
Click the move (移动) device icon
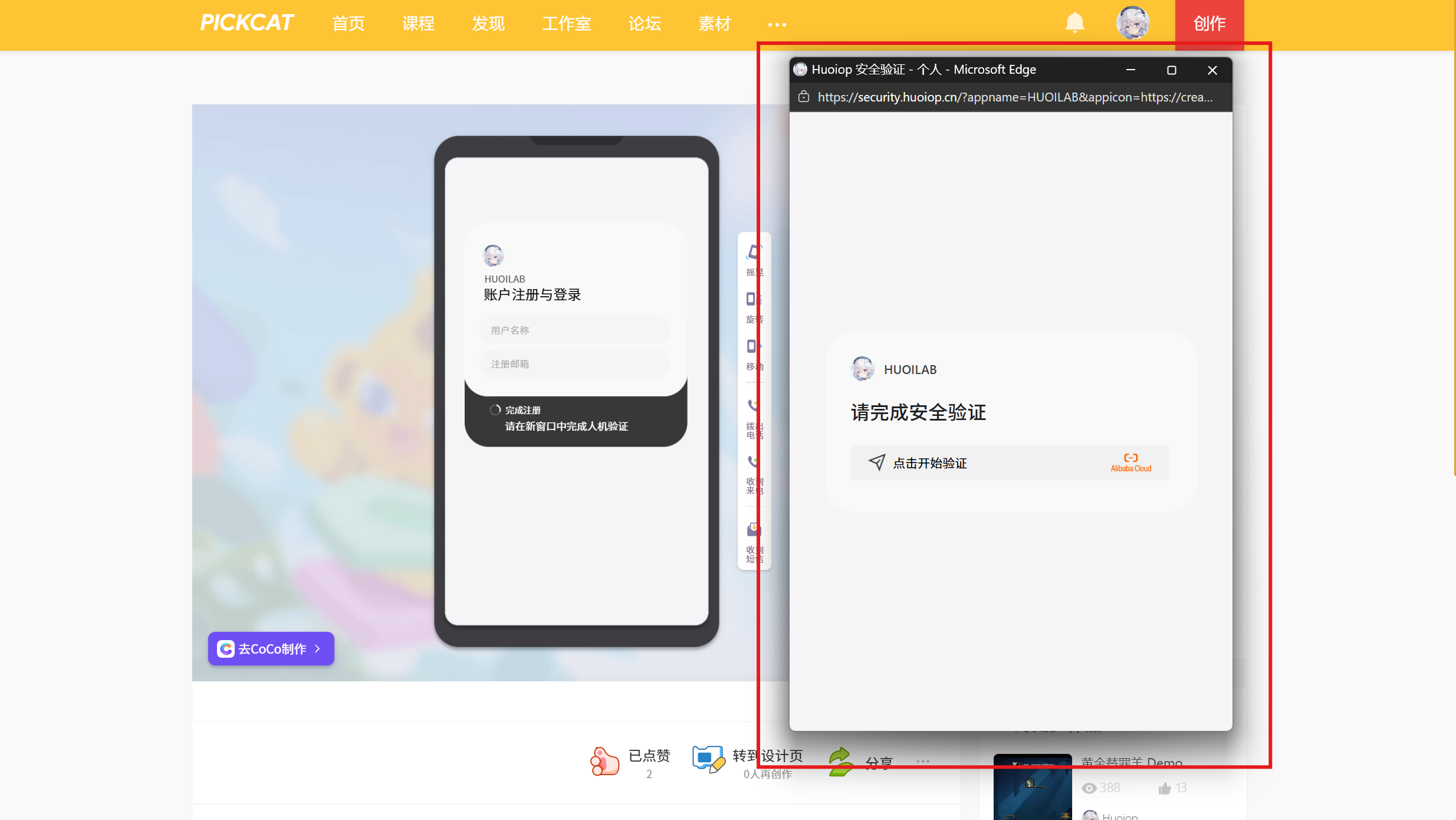pos(751,347)
